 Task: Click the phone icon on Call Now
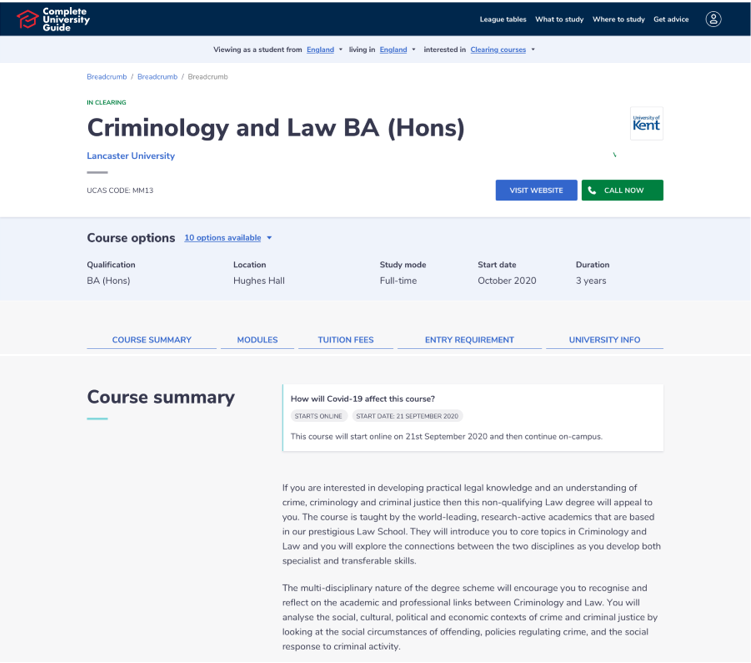click(x=592, y=190)
